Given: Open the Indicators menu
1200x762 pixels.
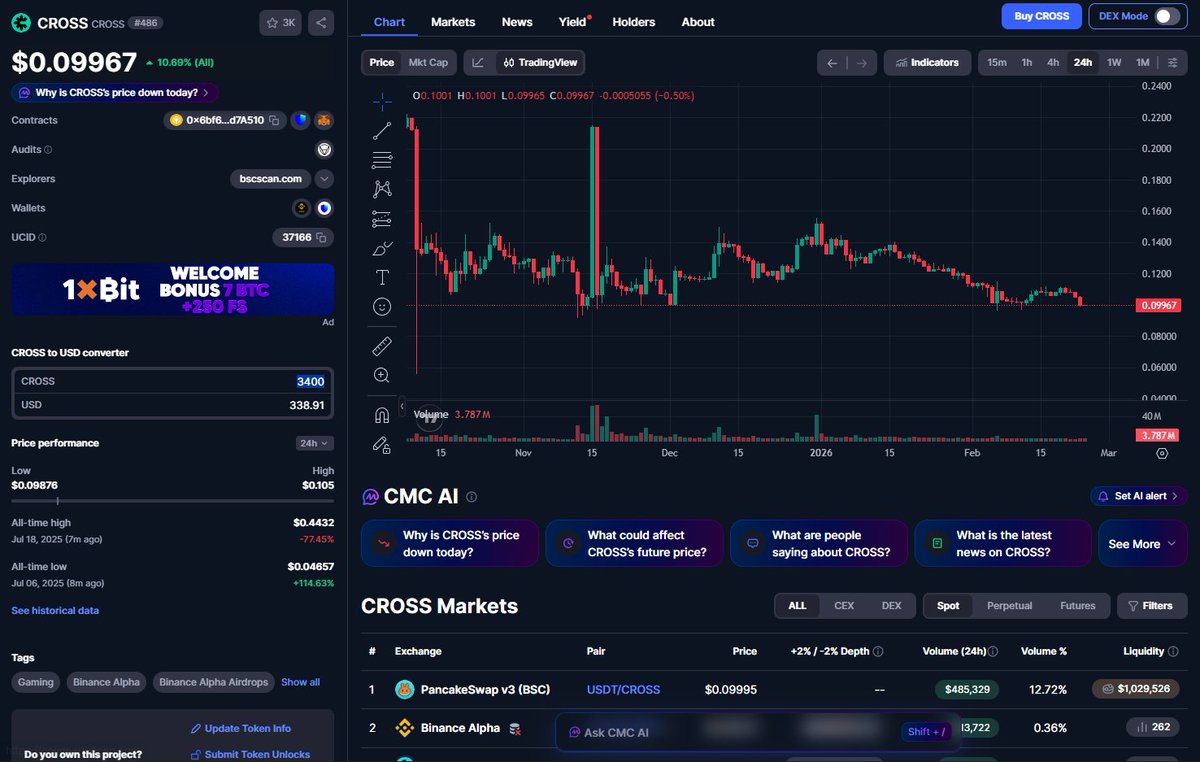Looking at the screenshot, I should pos(927,63).
